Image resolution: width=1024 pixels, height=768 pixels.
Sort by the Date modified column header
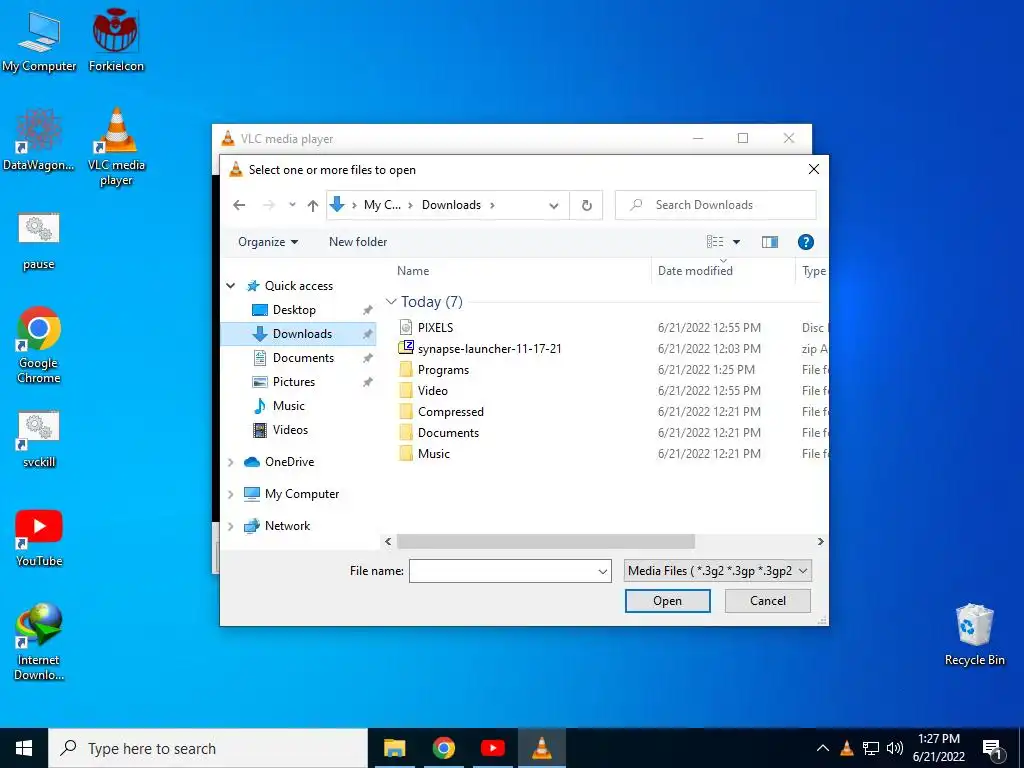coord(695,271)
